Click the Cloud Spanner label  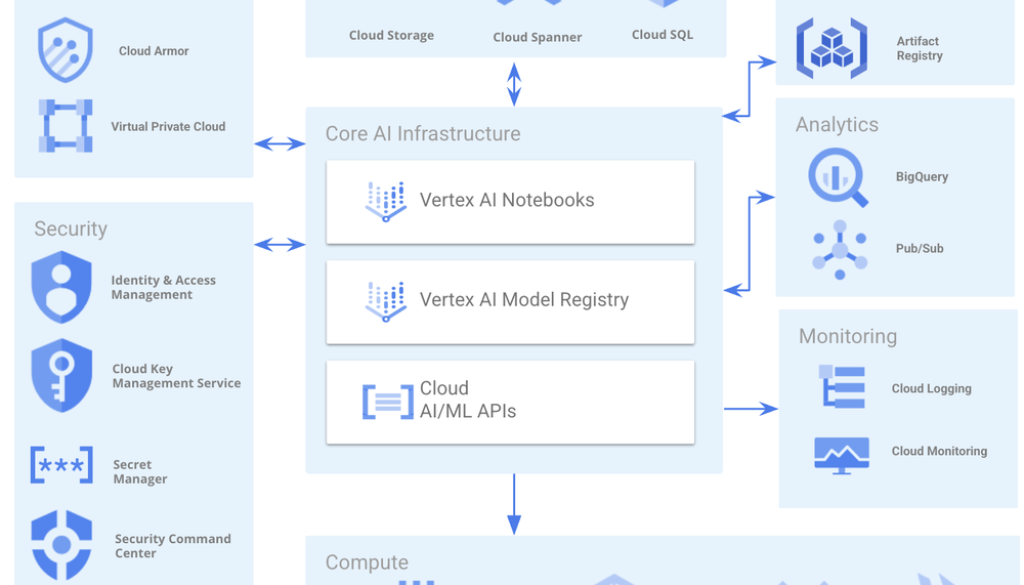[537, 38]
